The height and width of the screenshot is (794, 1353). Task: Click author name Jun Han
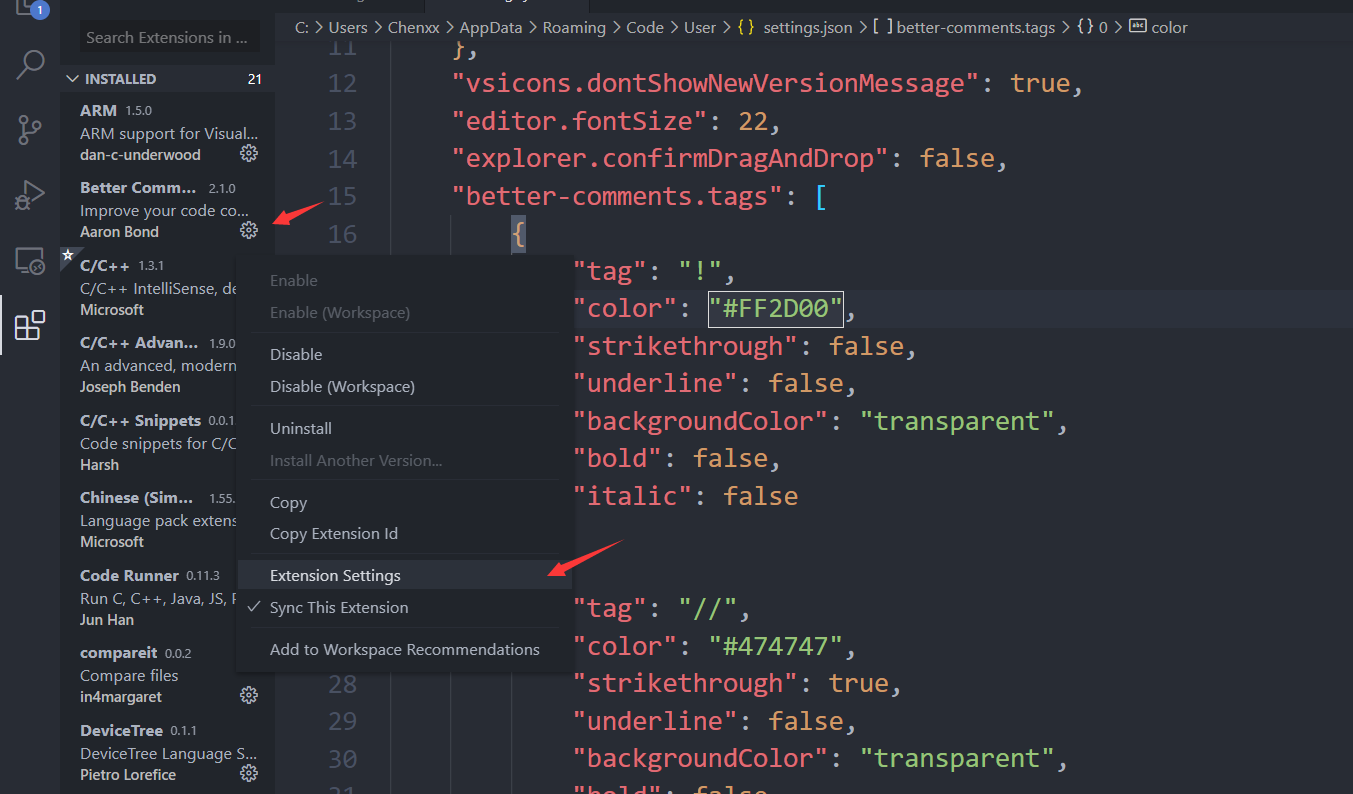coord(107,620)
